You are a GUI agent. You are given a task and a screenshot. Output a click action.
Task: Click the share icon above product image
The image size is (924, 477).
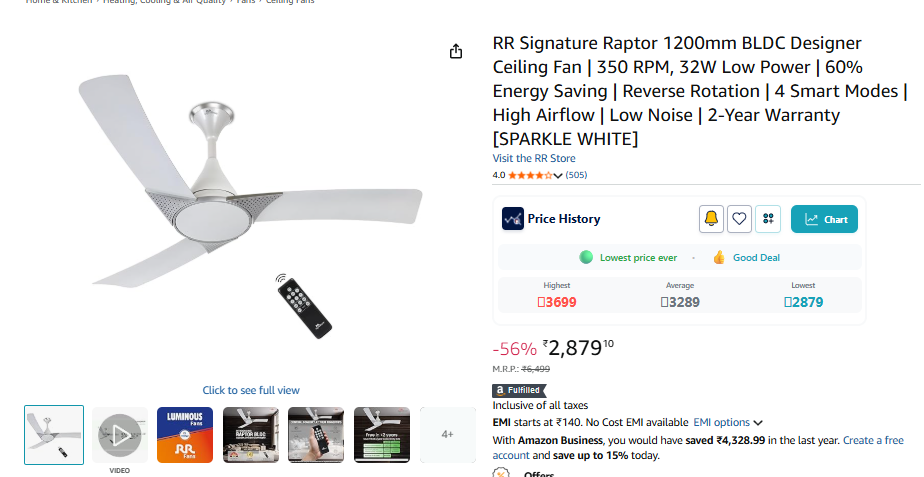pyautogui.click(x=456, y=51)
